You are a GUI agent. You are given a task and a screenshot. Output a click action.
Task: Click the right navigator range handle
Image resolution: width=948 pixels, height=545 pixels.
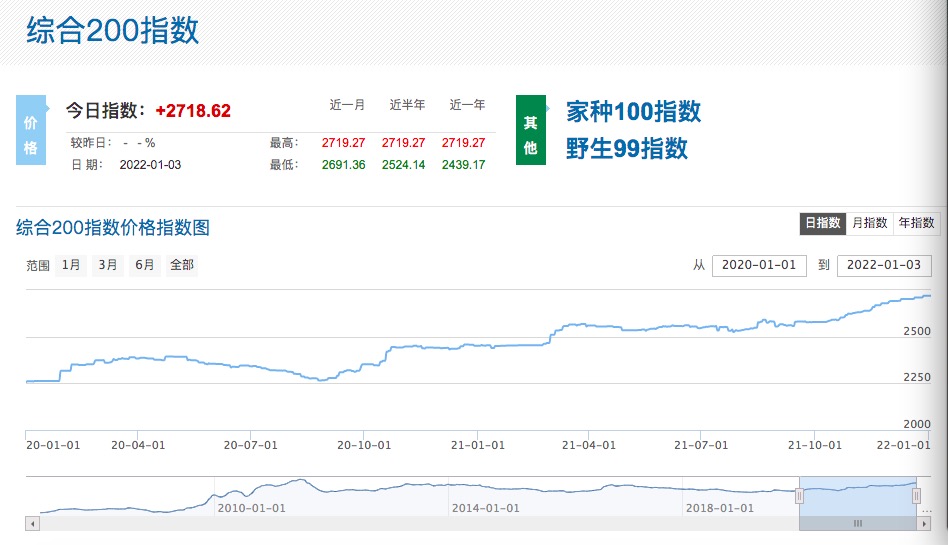(916, 496)
